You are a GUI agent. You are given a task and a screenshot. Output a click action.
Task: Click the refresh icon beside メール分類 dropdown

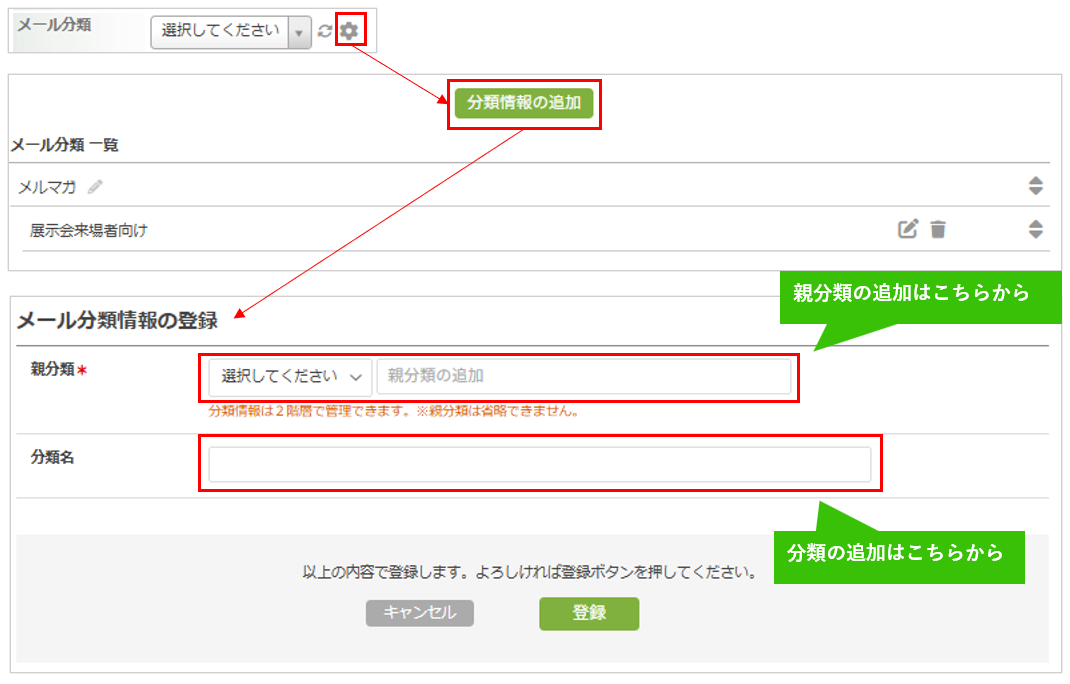coord(324,31)
